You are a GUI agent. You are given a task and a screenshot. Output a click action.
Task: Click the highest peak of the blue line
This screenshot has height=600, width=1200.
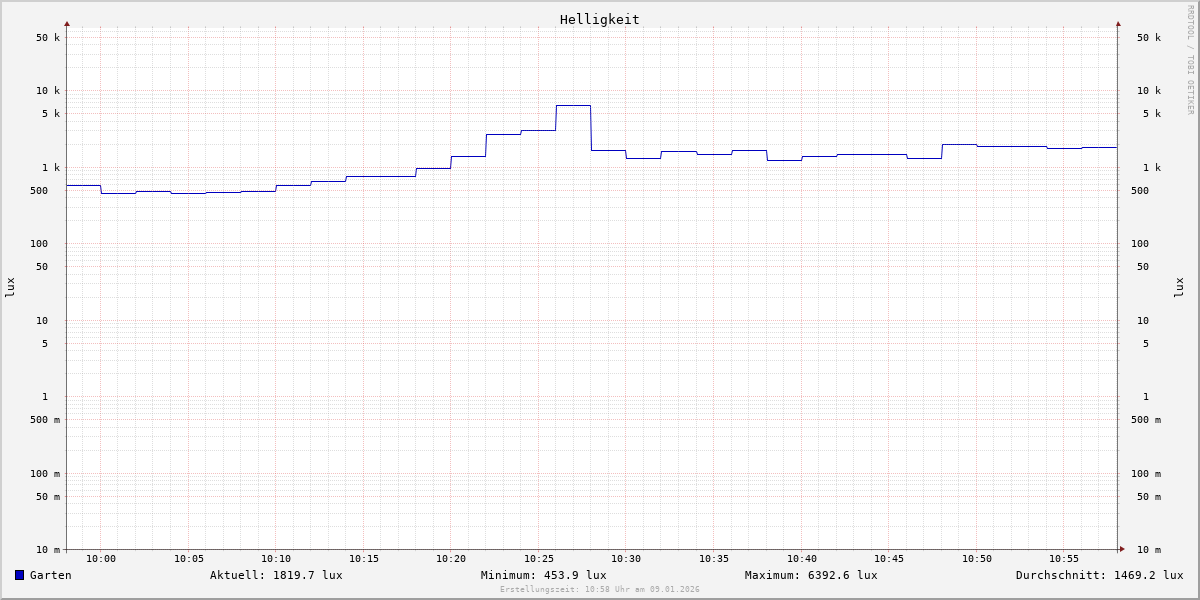point(573,105)
